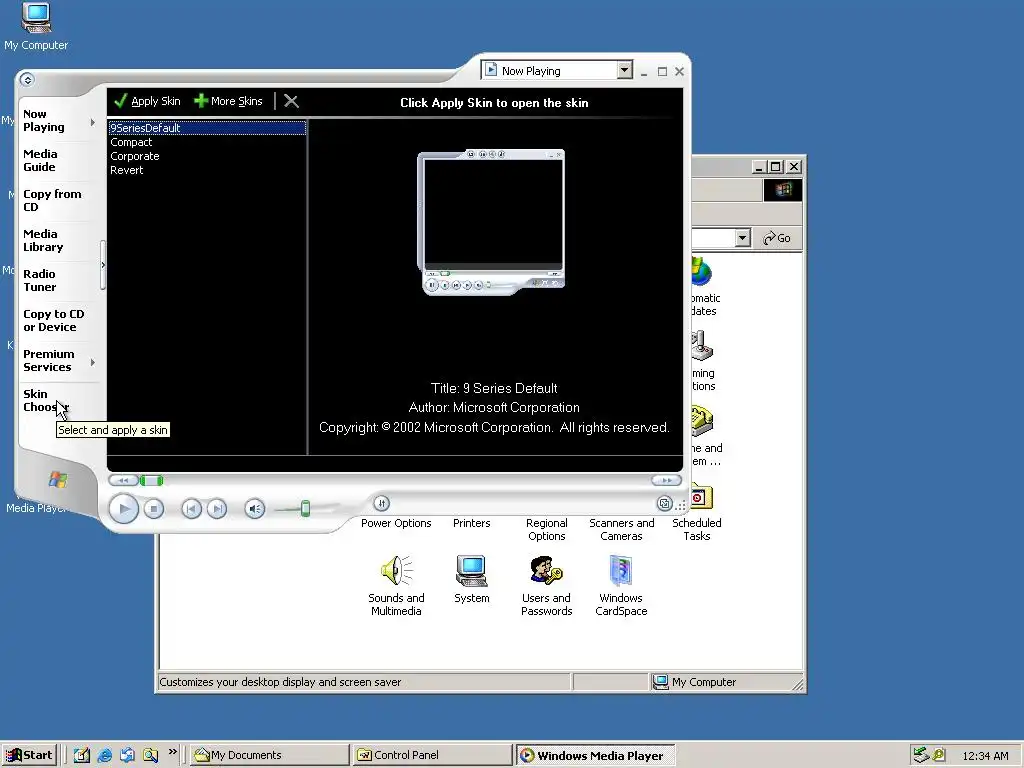Open the Skin Chooser tab
Viewport: 1024px width, 768px height.
click(x=44, y=400)
